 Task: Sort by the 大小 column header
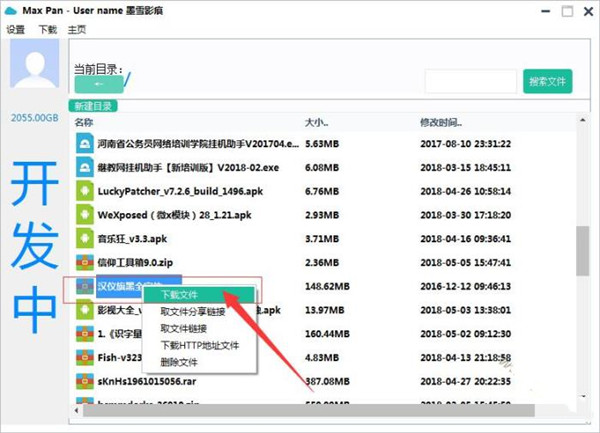[x=316, y=122]
